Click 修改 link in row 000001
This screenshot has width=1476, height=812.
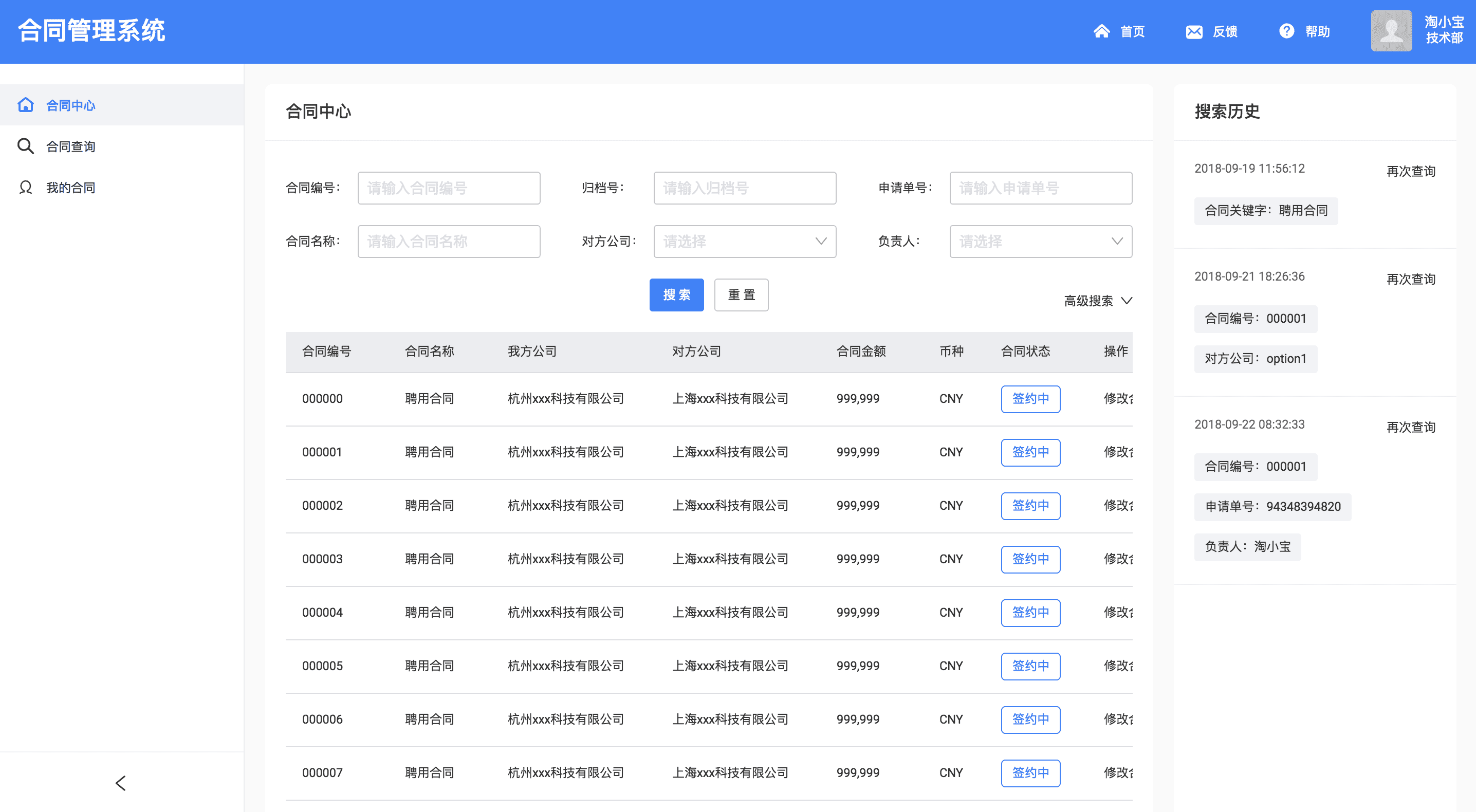[x=1118, y=452]
